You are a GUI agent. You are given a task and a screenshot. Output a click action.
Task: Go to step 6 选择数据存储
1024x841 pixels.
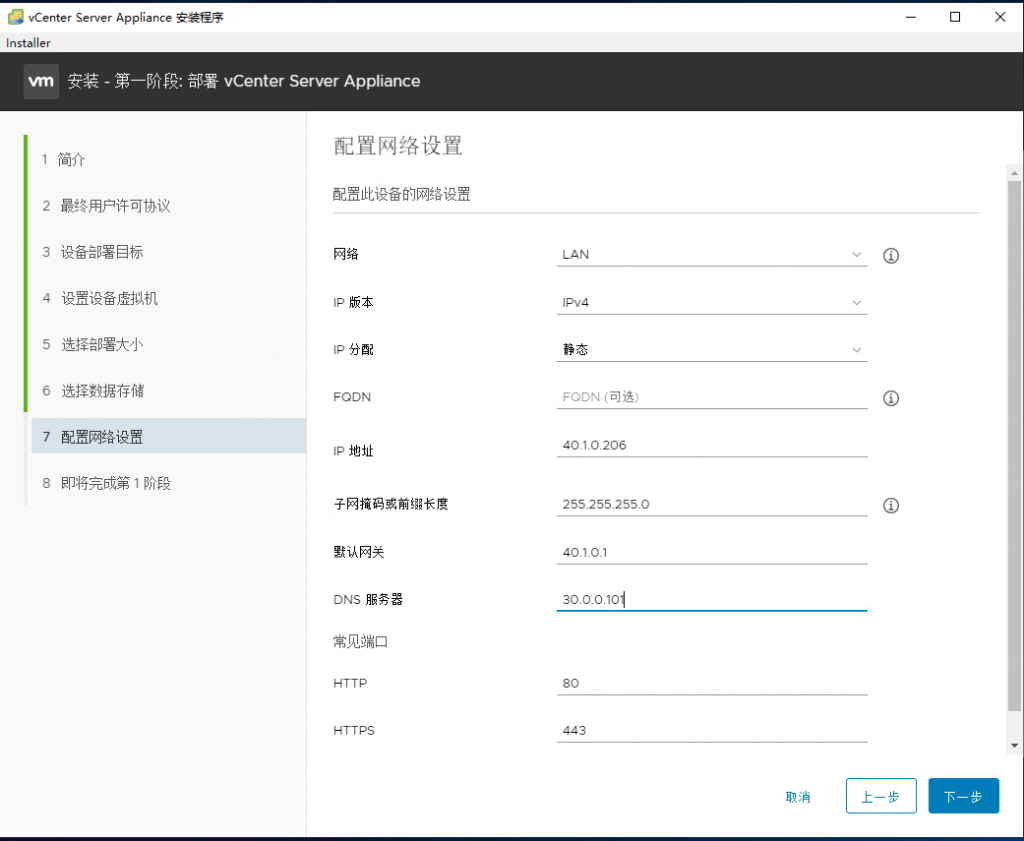click(93, 390)
